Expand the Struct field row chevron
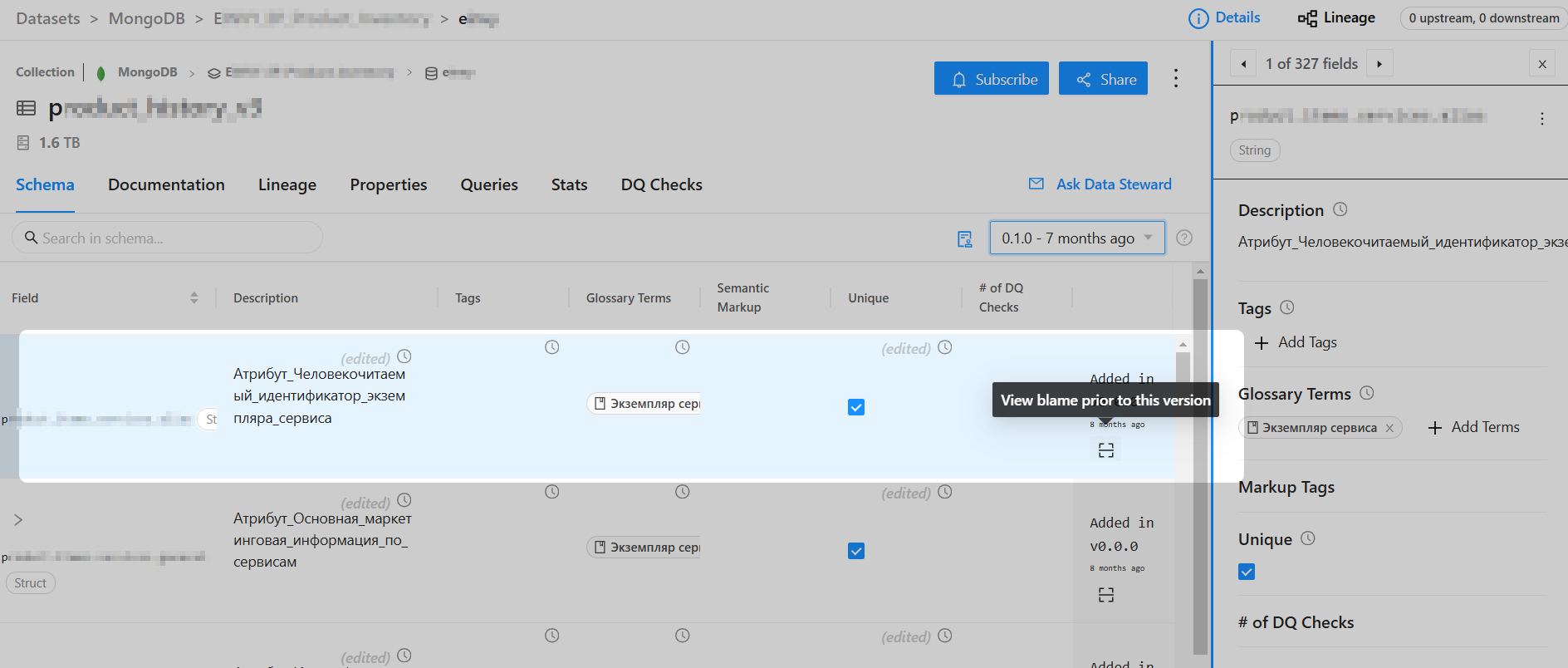The image size is (1568, 668). 18,520
